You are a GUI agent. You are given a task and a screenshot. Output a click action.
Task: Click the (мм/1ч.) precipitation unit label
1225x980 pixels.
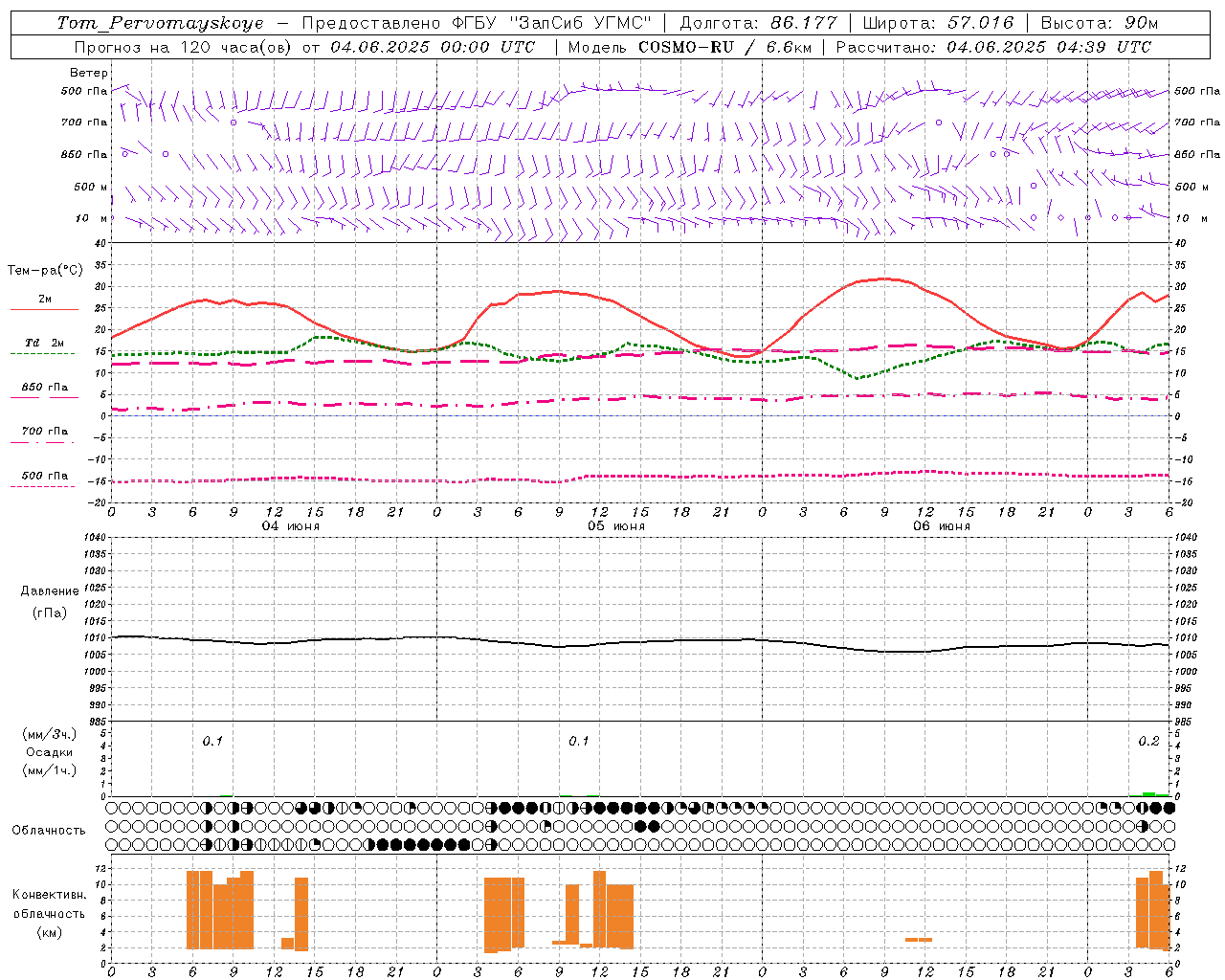[x=50, y=770]
